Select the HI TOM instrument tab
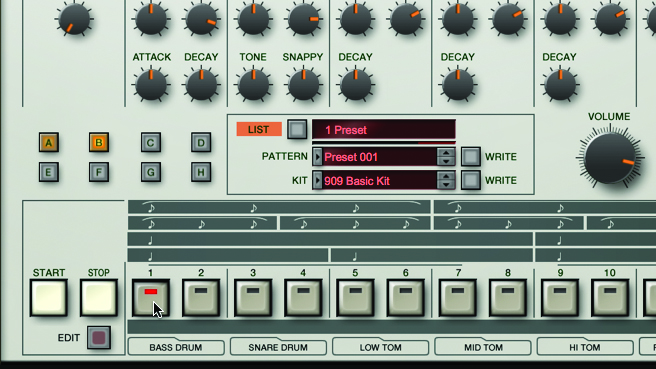 click(585, 347)
